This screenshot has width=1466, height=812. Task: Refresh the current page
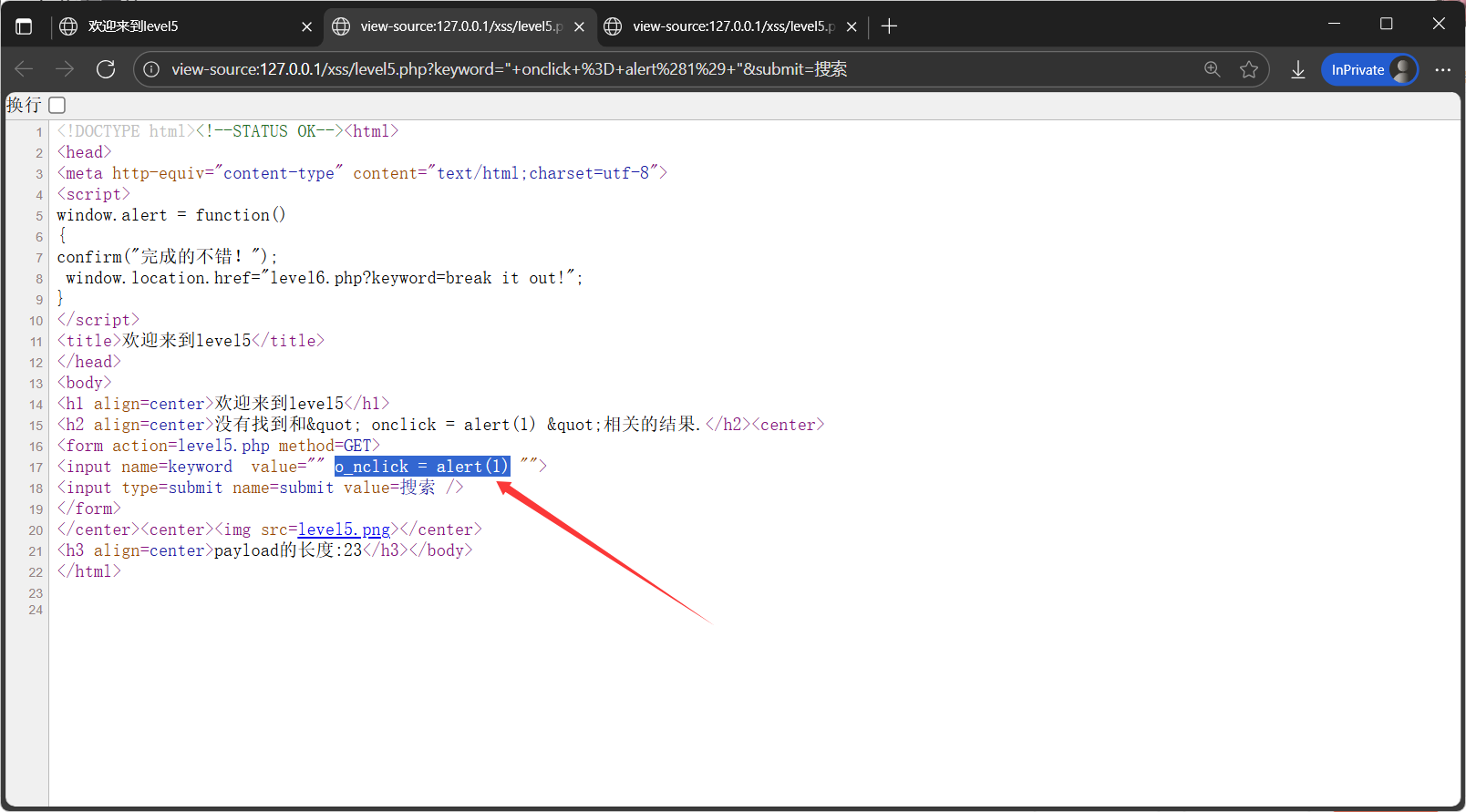click(106, 69)
